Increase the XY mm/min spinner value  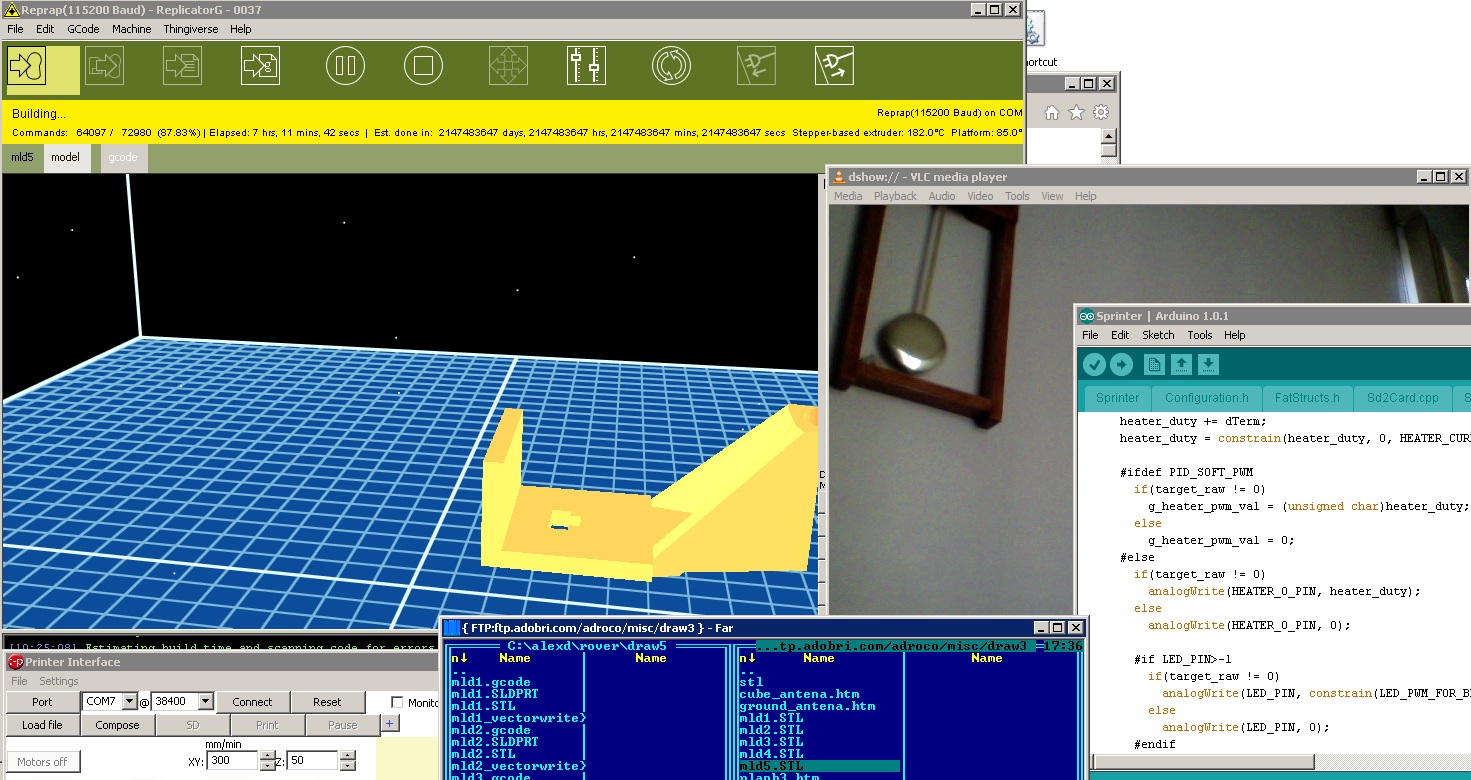(x=267, y=756)
